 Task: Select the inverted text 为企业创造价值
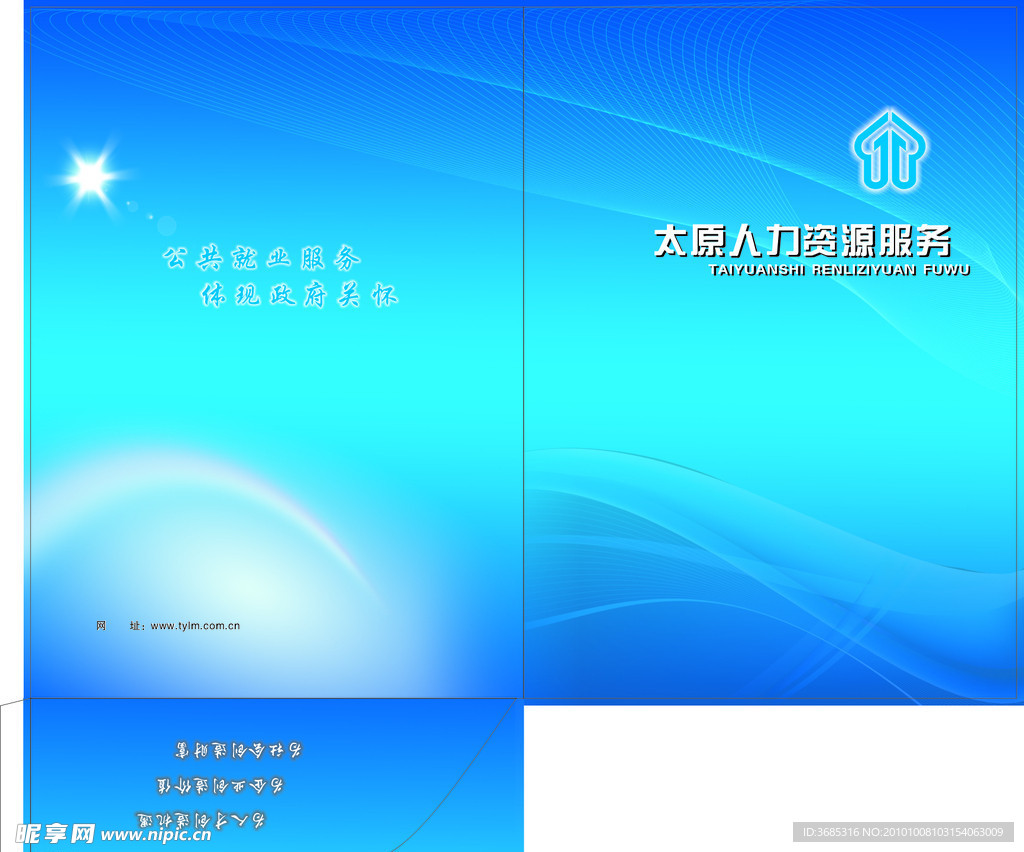pos(220,785)
